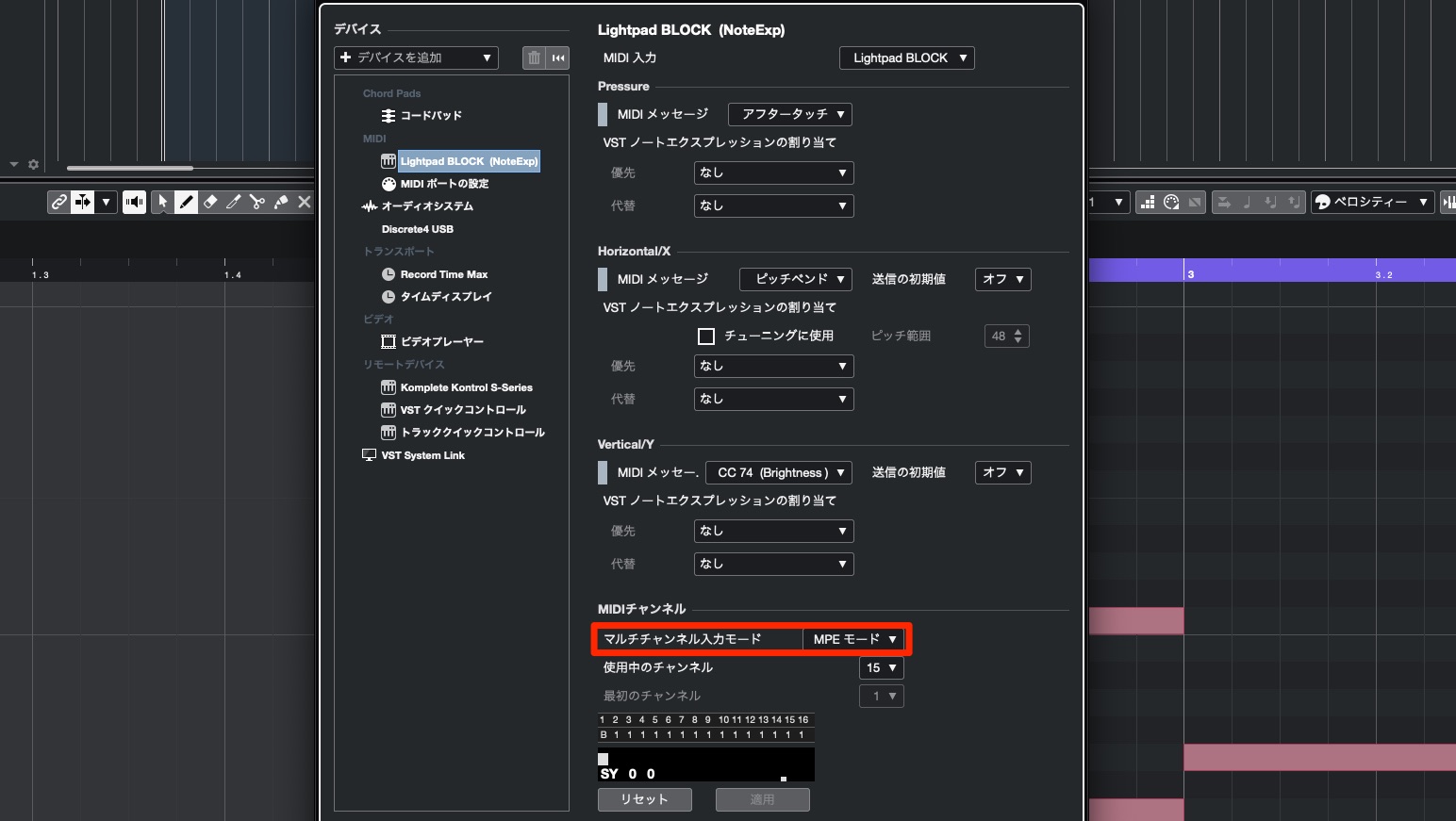Click the 適用 button
The height and width of the screenshot is (821, 1456).
coord(762,799)
